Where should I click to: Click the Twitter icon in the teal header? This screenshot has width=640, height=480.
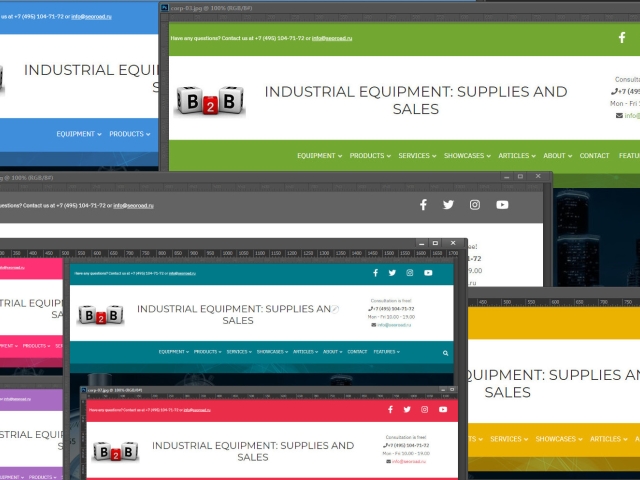tap(392, 273)
